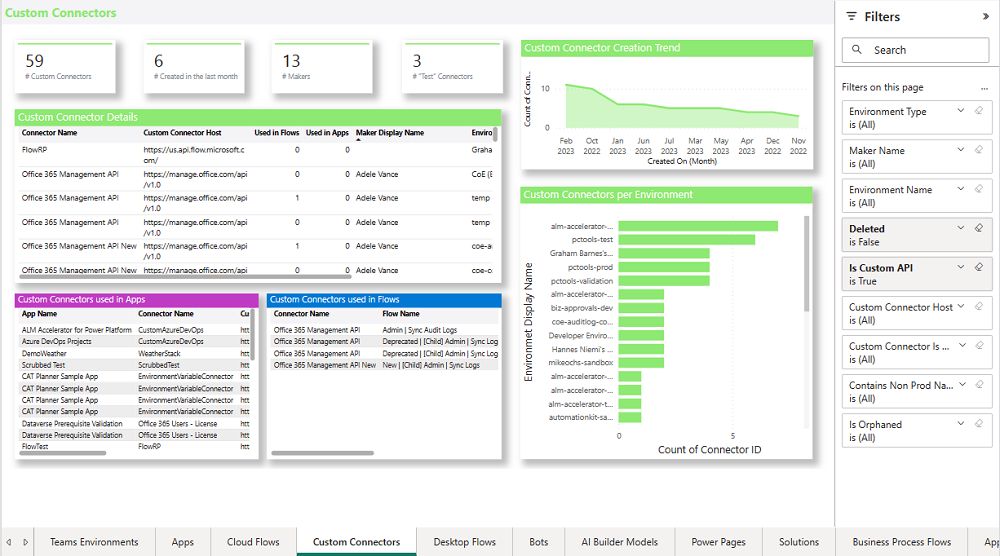Expand the Custom Connector Host filter card

(960, 306)
